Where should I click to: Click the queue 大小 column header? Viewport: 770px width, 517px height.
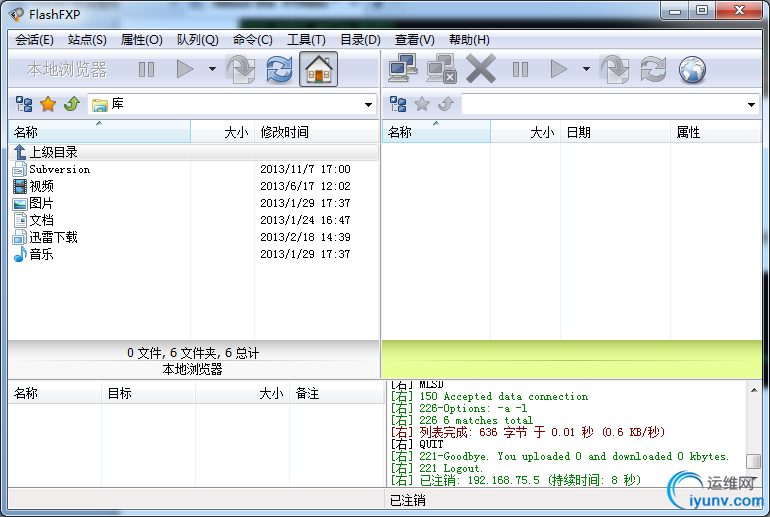[243, 393]
